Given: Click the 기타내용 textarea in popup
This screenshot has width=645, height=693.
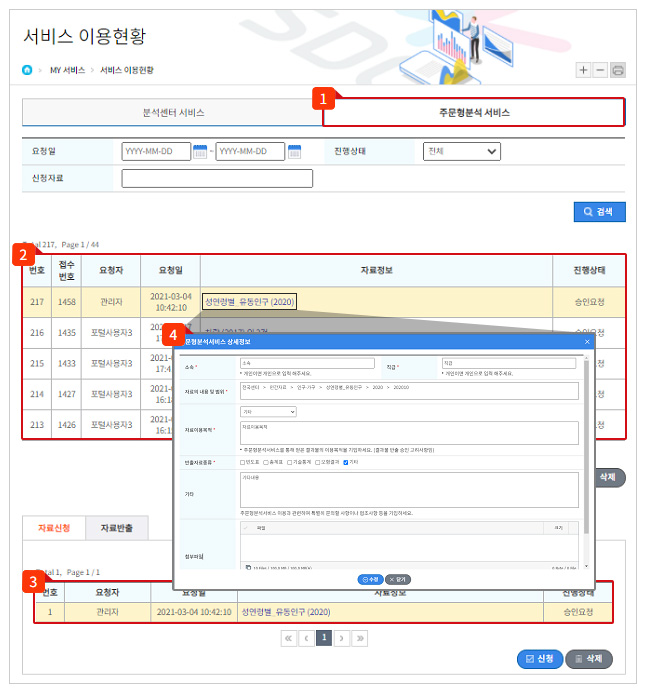Looking at the screenshot, I should [409, 490].
